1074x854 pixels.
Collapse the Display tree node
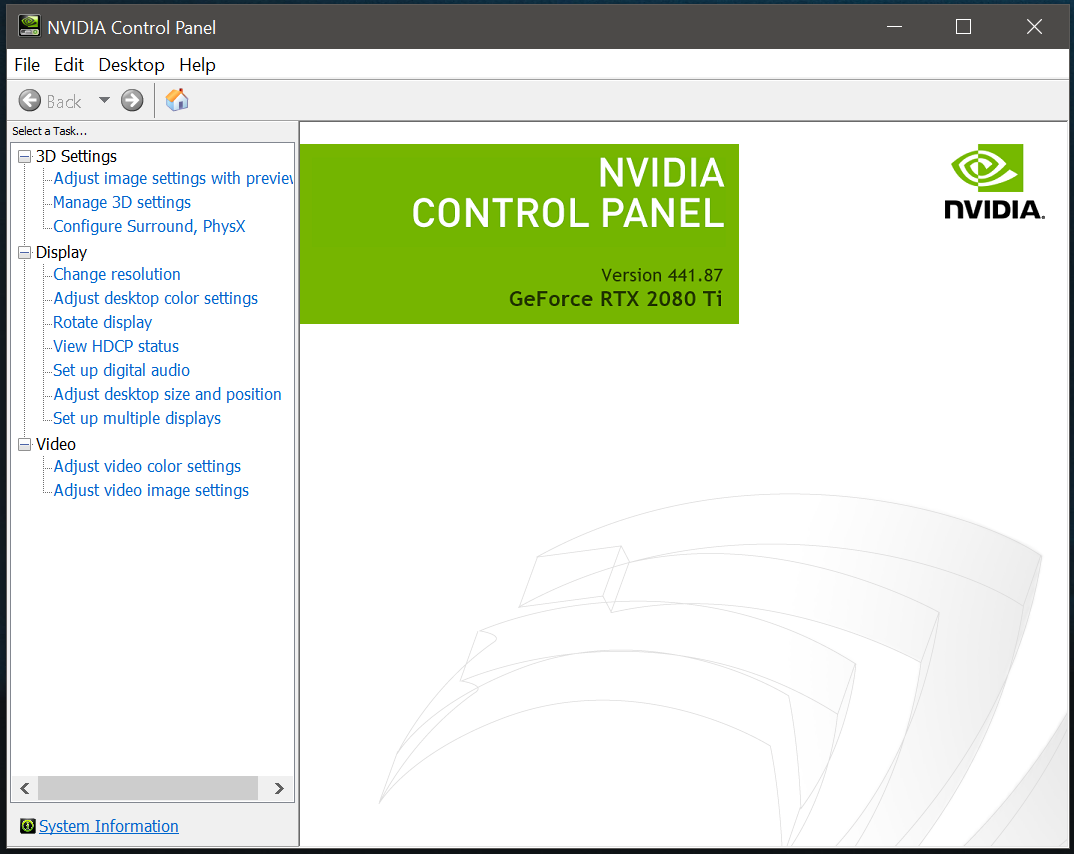[x=25, y=253]
